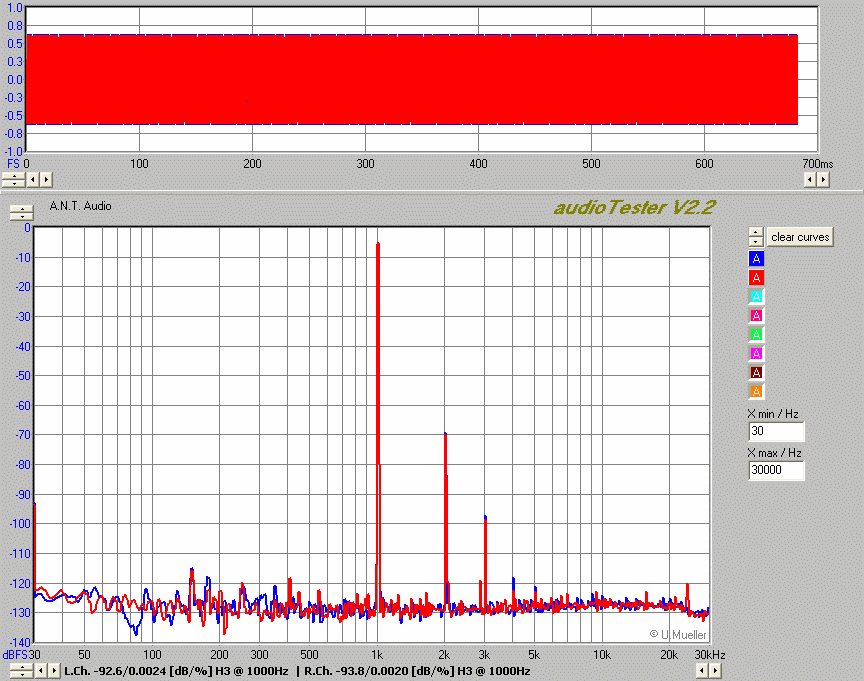Select the green A curve swatch
864x681 pixels.
tap(756, 334)
